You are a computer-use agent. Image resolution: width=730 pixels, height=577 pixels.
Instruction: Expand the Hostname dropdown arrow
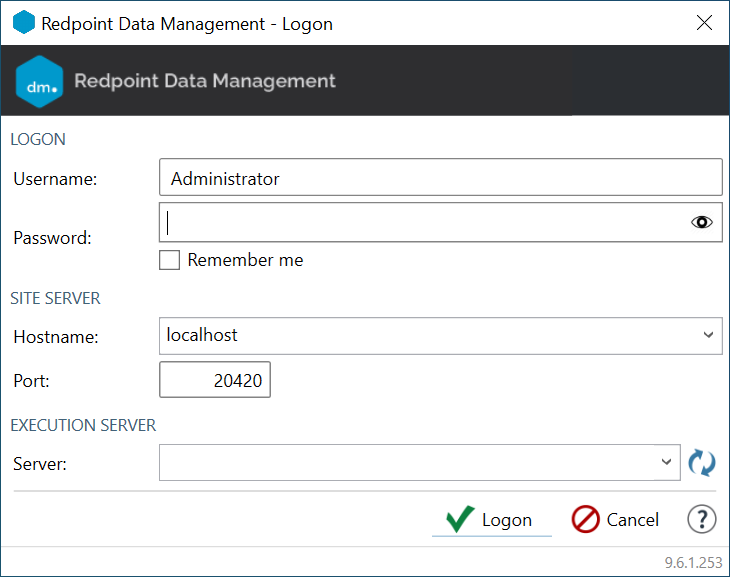[708, 336]
